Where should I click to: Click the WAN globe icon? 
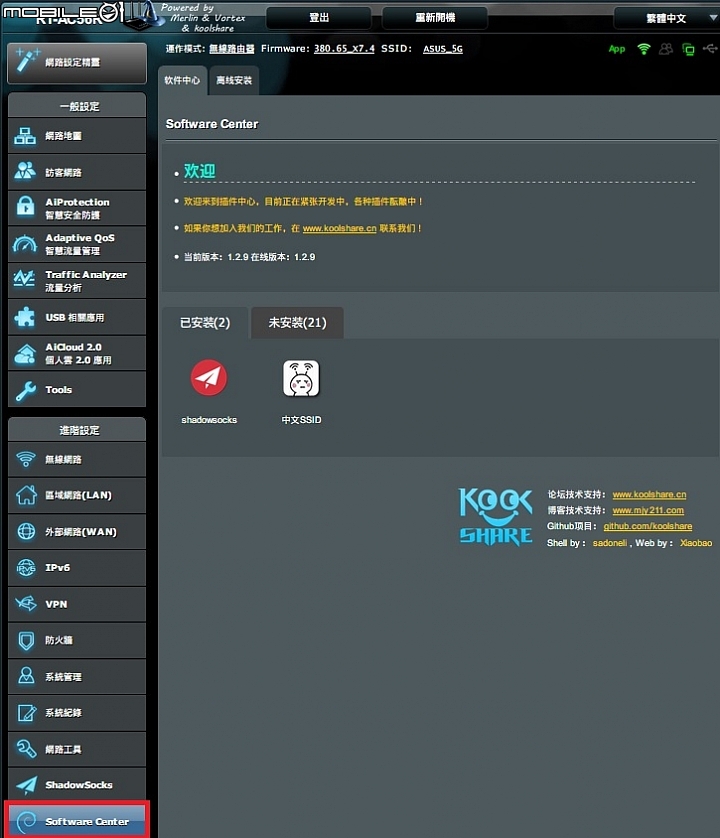click(x=26, y=531)
